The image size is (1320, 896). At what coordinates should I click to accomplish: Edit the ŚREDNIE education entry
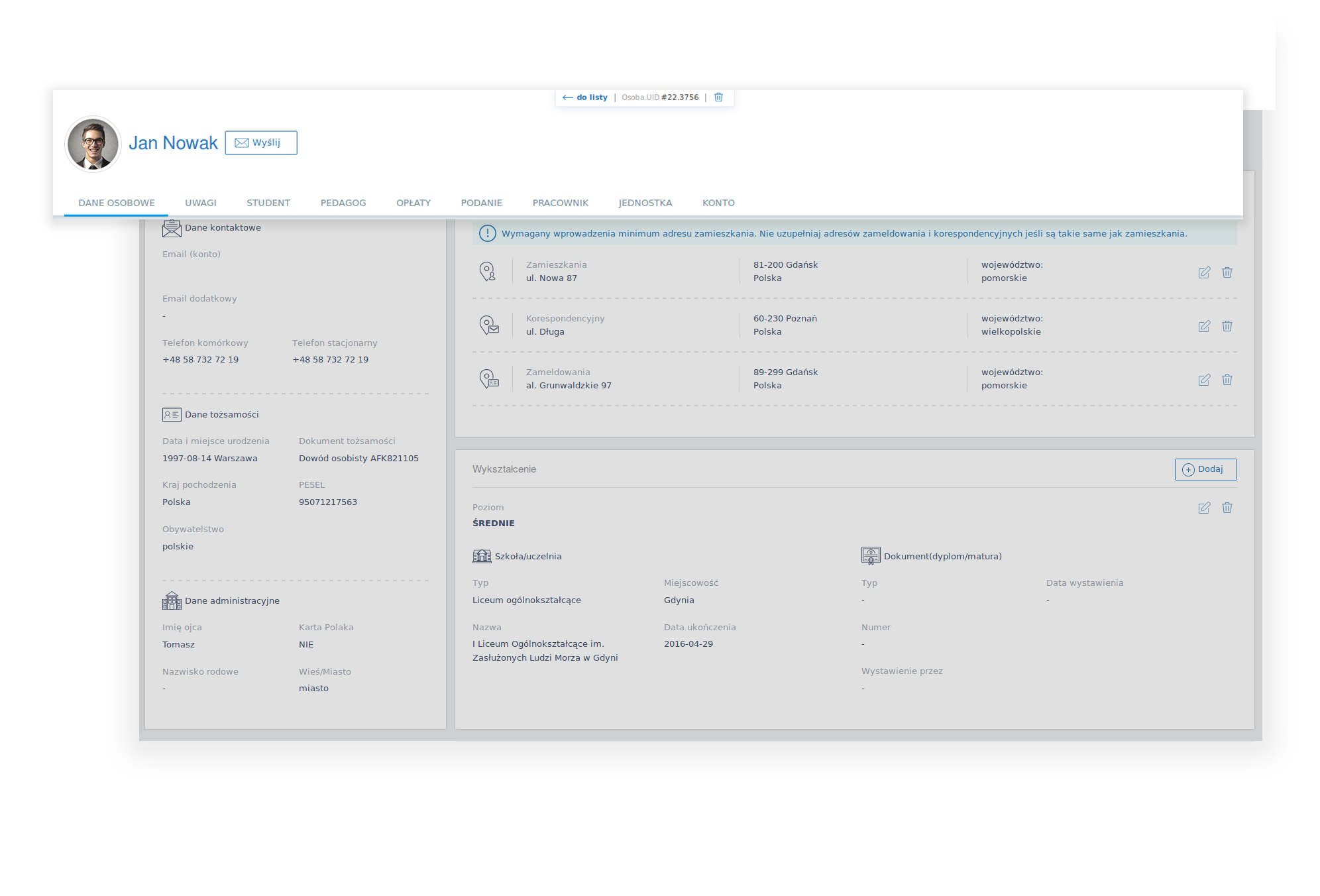(x=1204, y=508)
